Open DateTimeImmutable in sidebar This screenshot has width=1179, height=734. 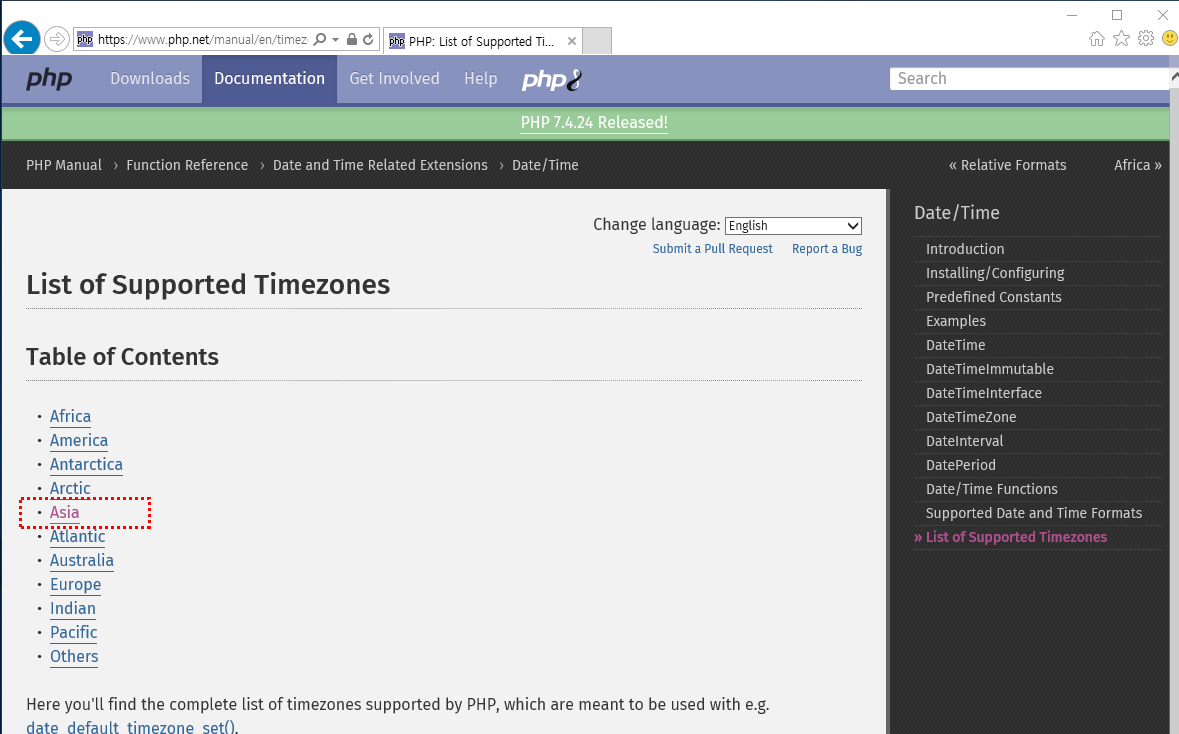click(x=990, y=369)
